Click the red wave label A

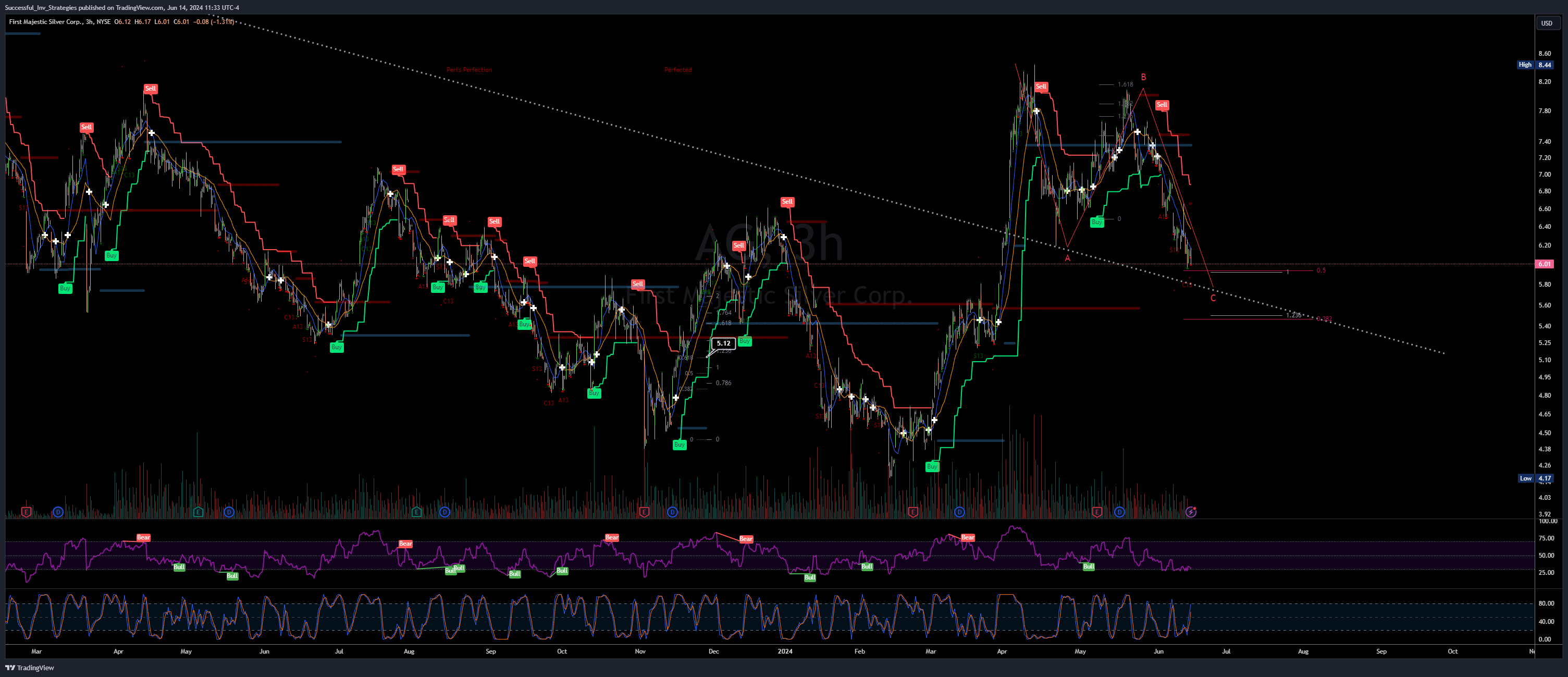[1067, 258]
